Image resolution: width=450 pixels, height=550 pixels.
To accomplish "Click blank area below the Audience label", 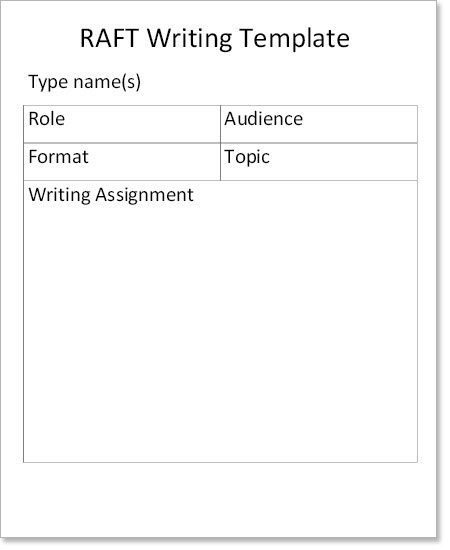I will pos(319,135).
